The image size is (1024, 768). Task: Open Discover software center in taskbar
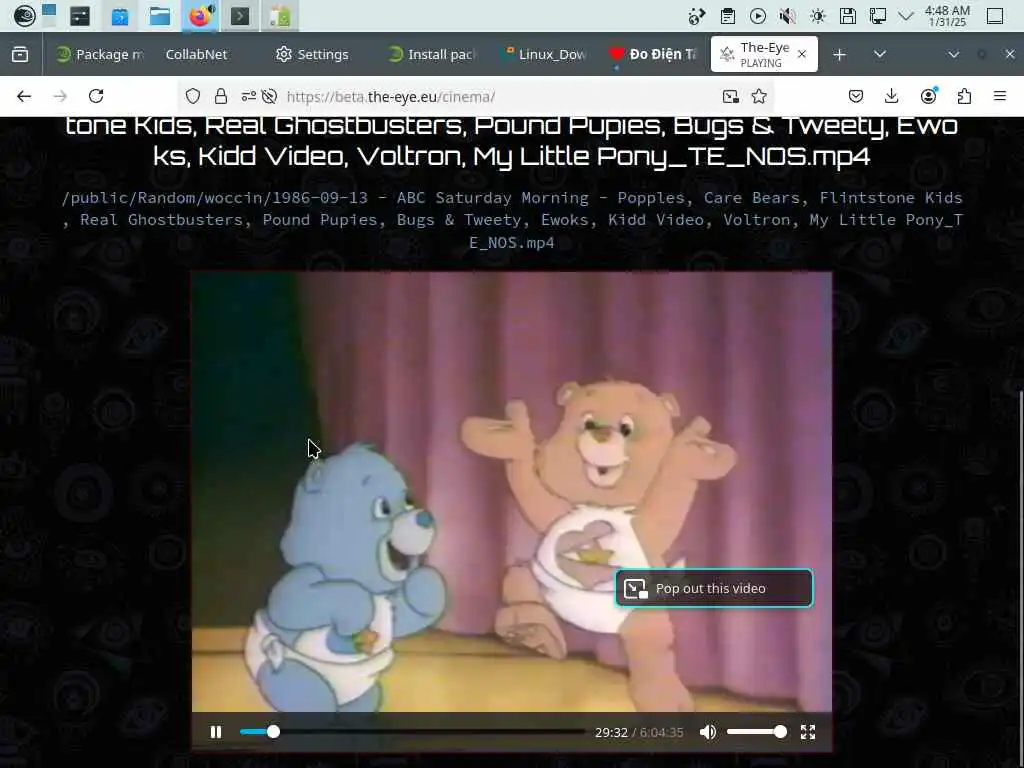coord(120,16)
